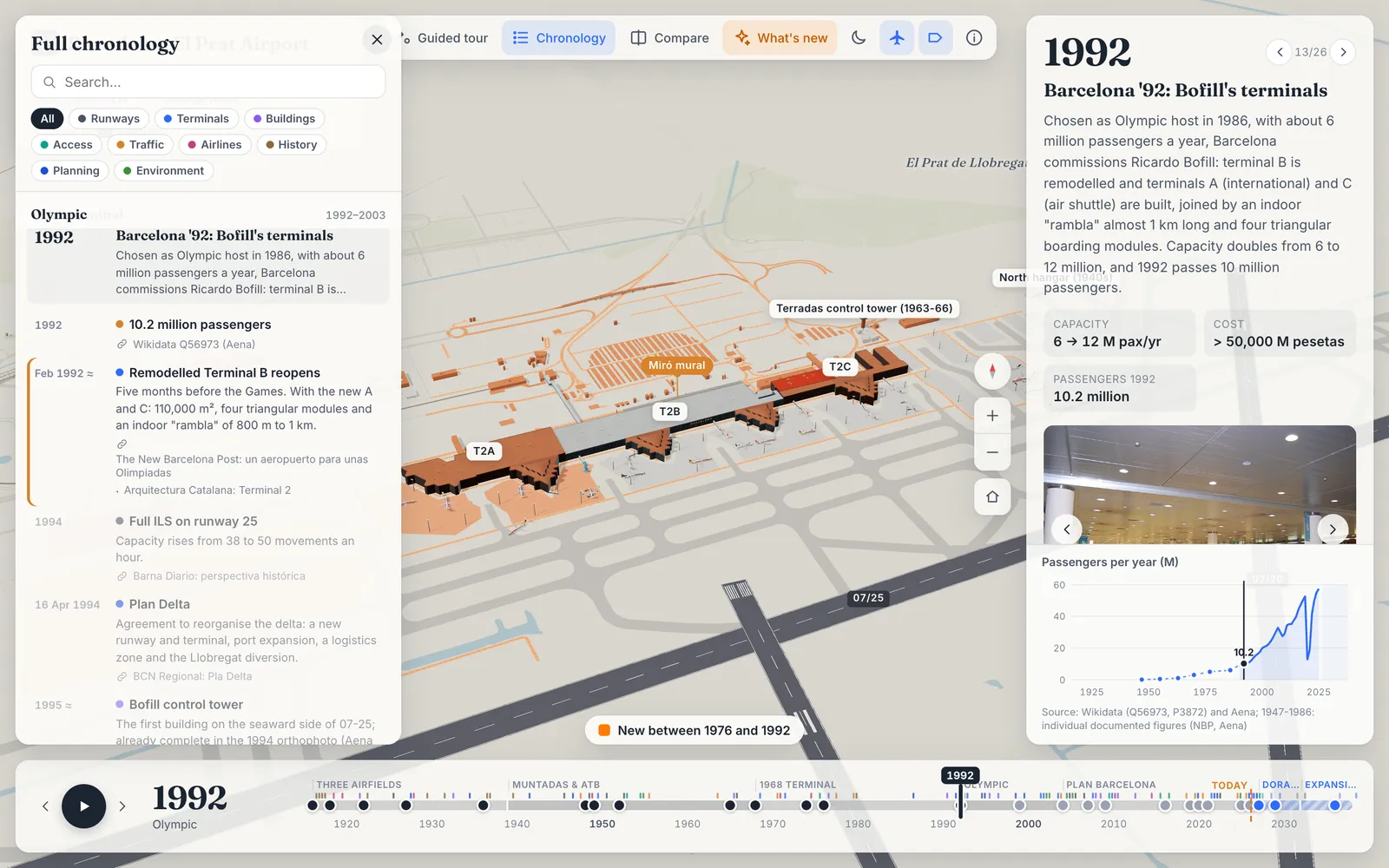Zoom out on the map

992,452
